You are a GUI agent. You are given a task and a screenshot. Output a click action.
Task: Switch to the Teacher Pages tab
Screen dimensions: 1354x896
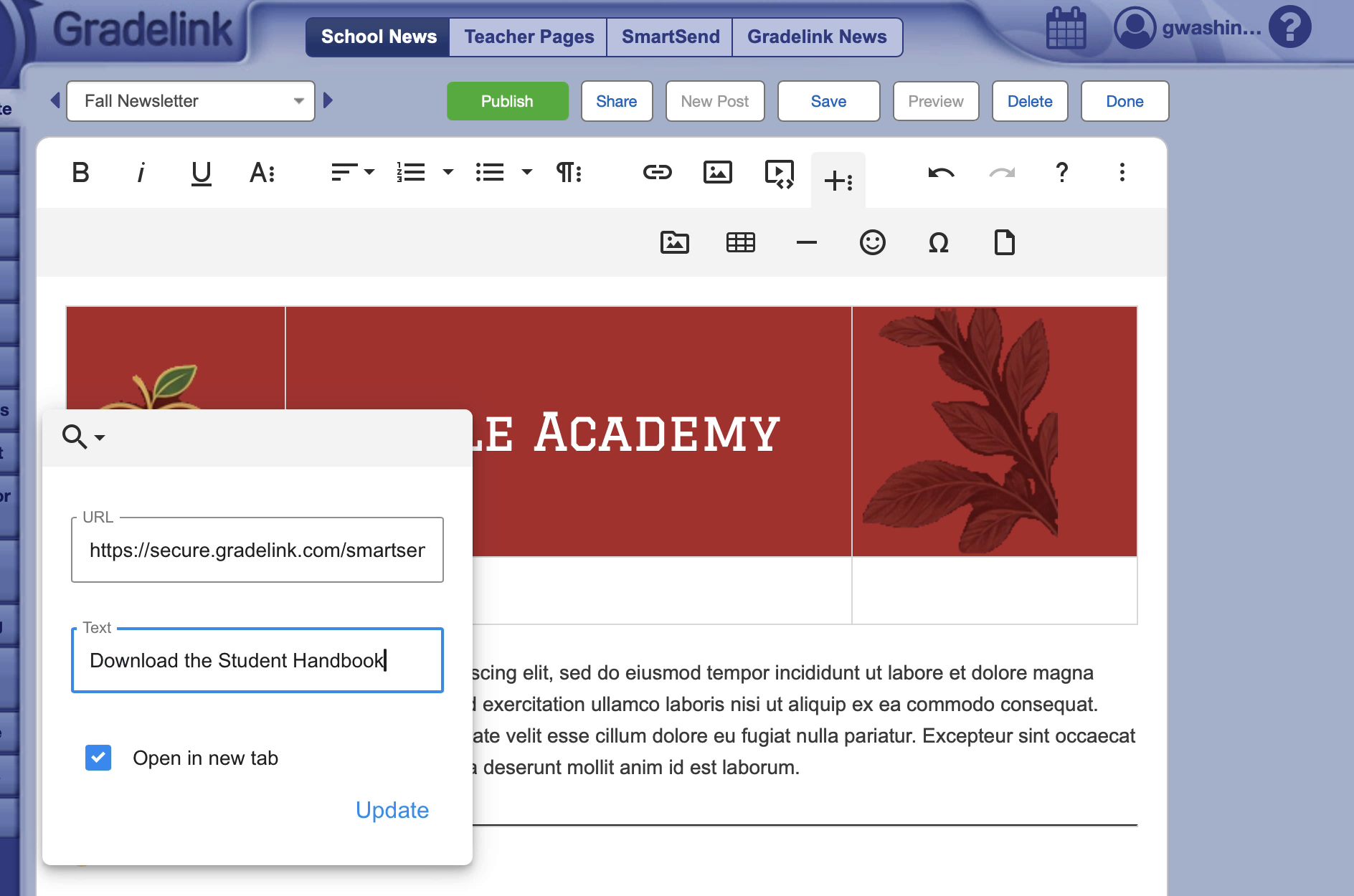(529, 37)
